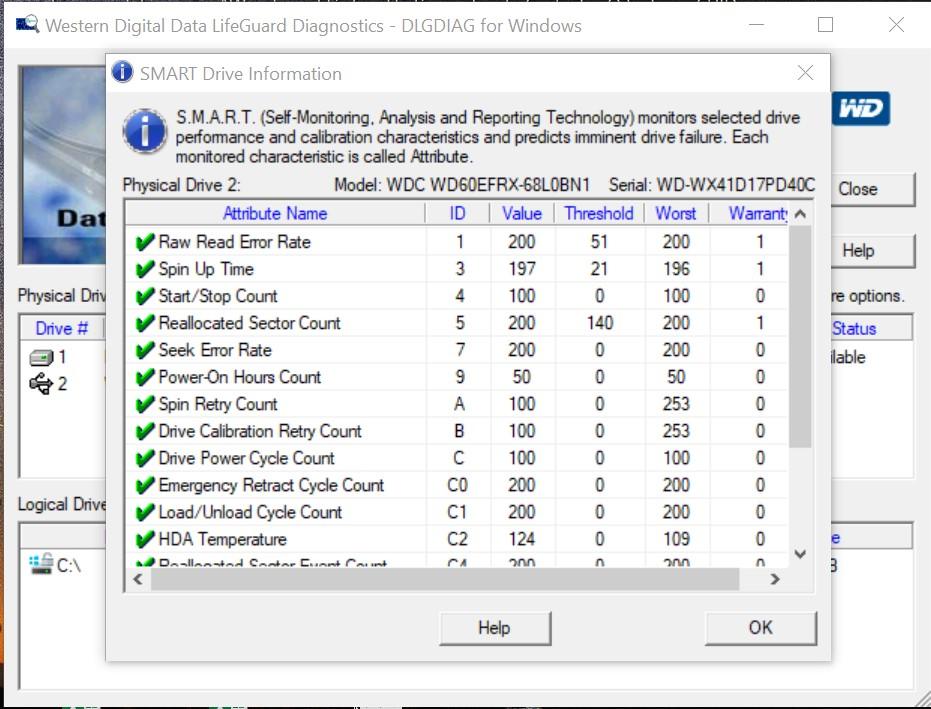Click the model text WDC WD60EFRX-68L0BN1
Screen dimensions: 931x709
(x=488, y=185)
